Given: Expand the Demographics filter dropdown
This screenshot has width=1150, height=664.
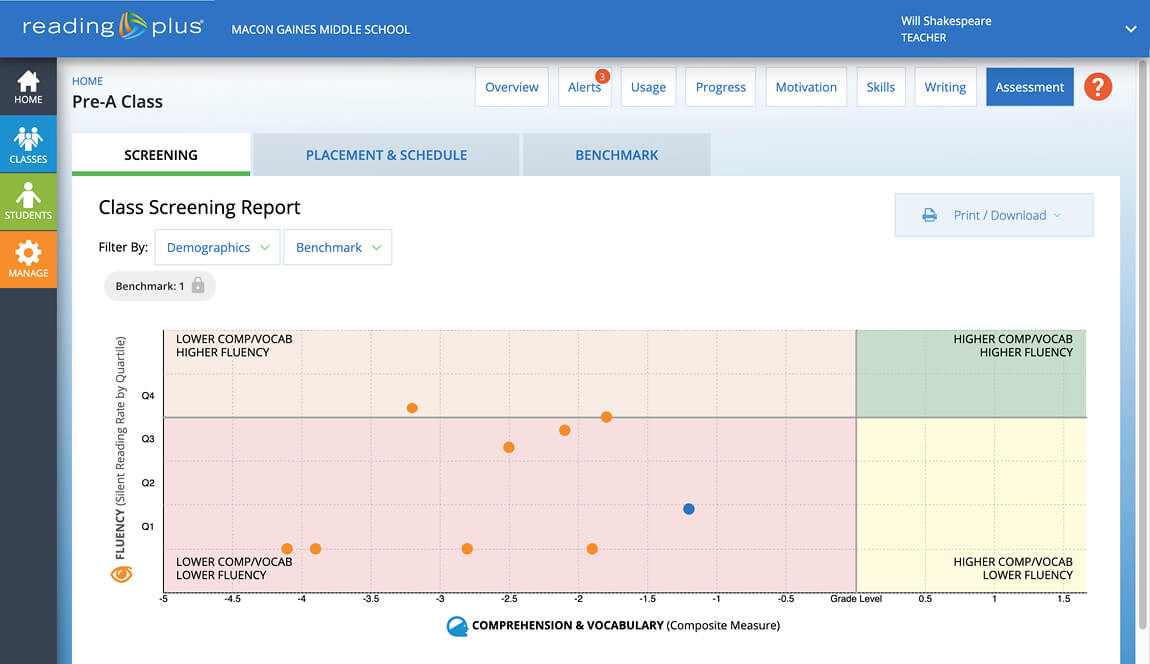Looking at the screenshot, I should (217, 248).
